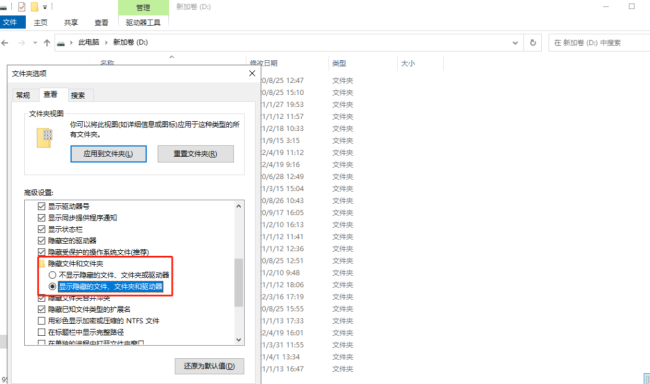The width and height of the screenshot is (650, 384).
Task: Click 文件夹 type in the 12:47 row
Action: tap(342, 80)
